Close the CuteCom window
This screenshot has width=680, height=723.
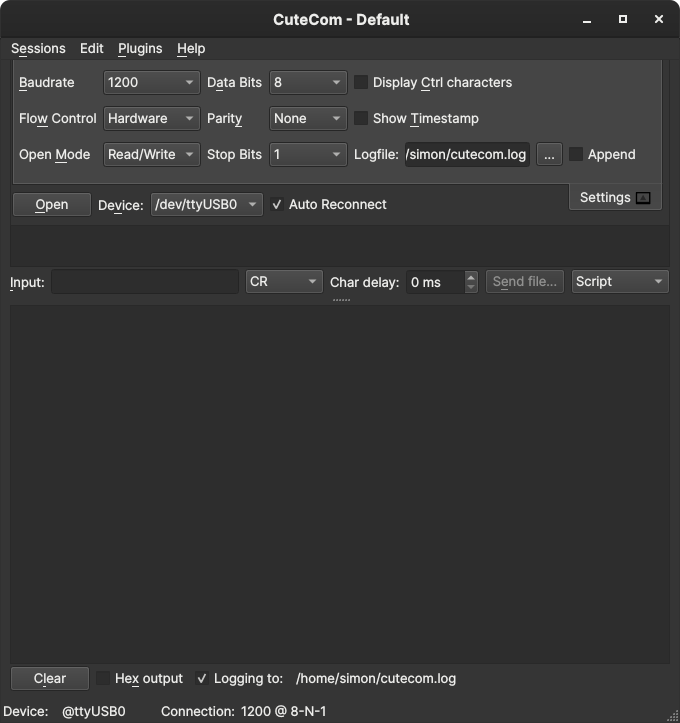(659, 19)
